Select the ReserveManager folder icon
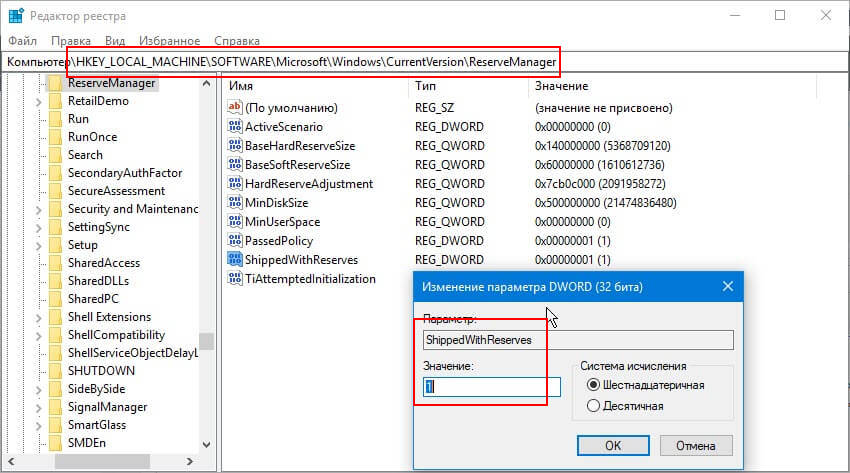Viewport: 850px width, 473px height. (55, 83)
